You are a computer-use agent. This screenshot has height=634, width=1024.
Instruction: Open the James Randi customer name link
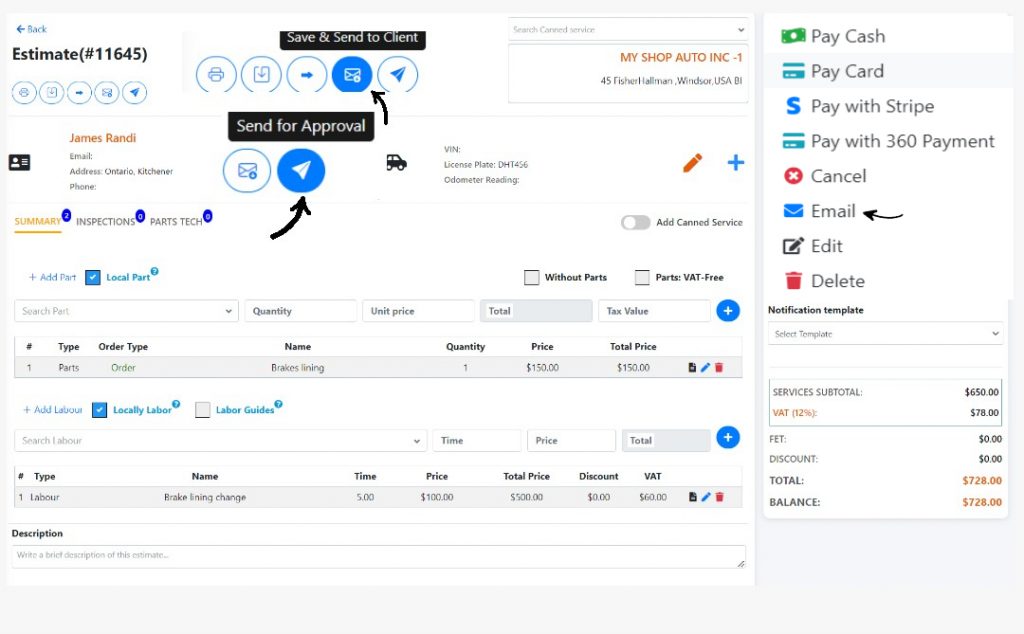click(x=103, y=138)
